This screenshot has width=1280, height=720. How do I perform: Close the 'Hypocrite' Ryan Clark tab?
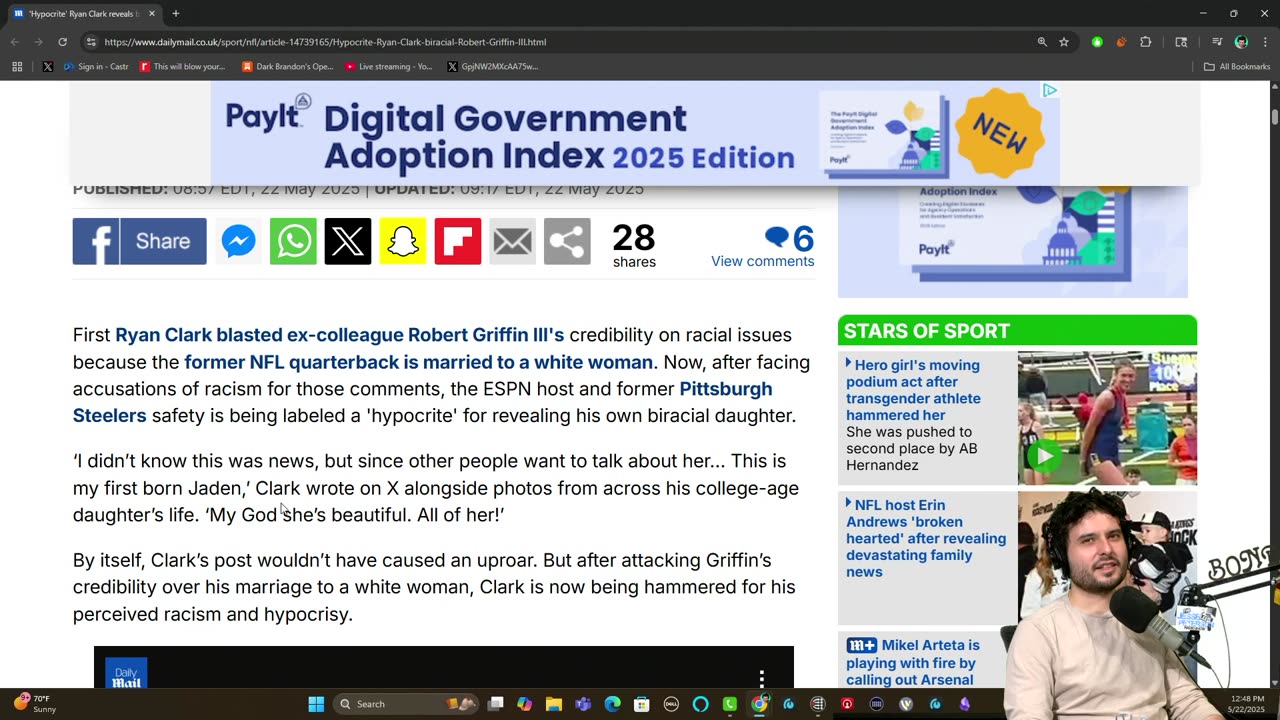[x=152, y=14]
